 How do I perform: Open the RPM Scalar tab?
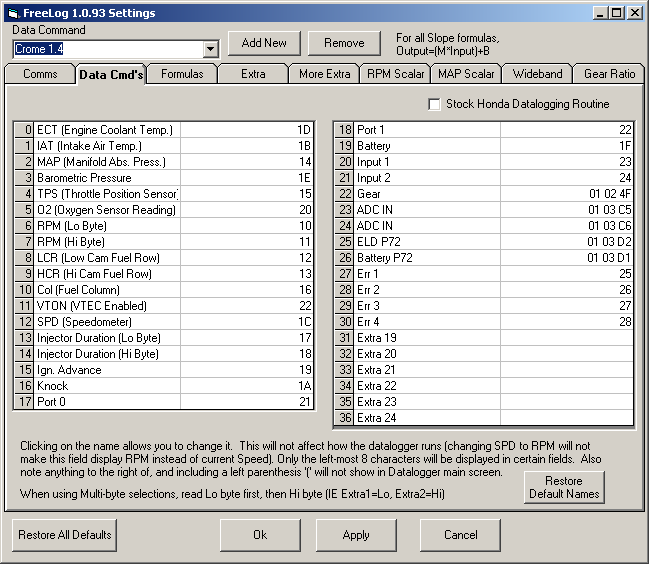tap(394, 74)
